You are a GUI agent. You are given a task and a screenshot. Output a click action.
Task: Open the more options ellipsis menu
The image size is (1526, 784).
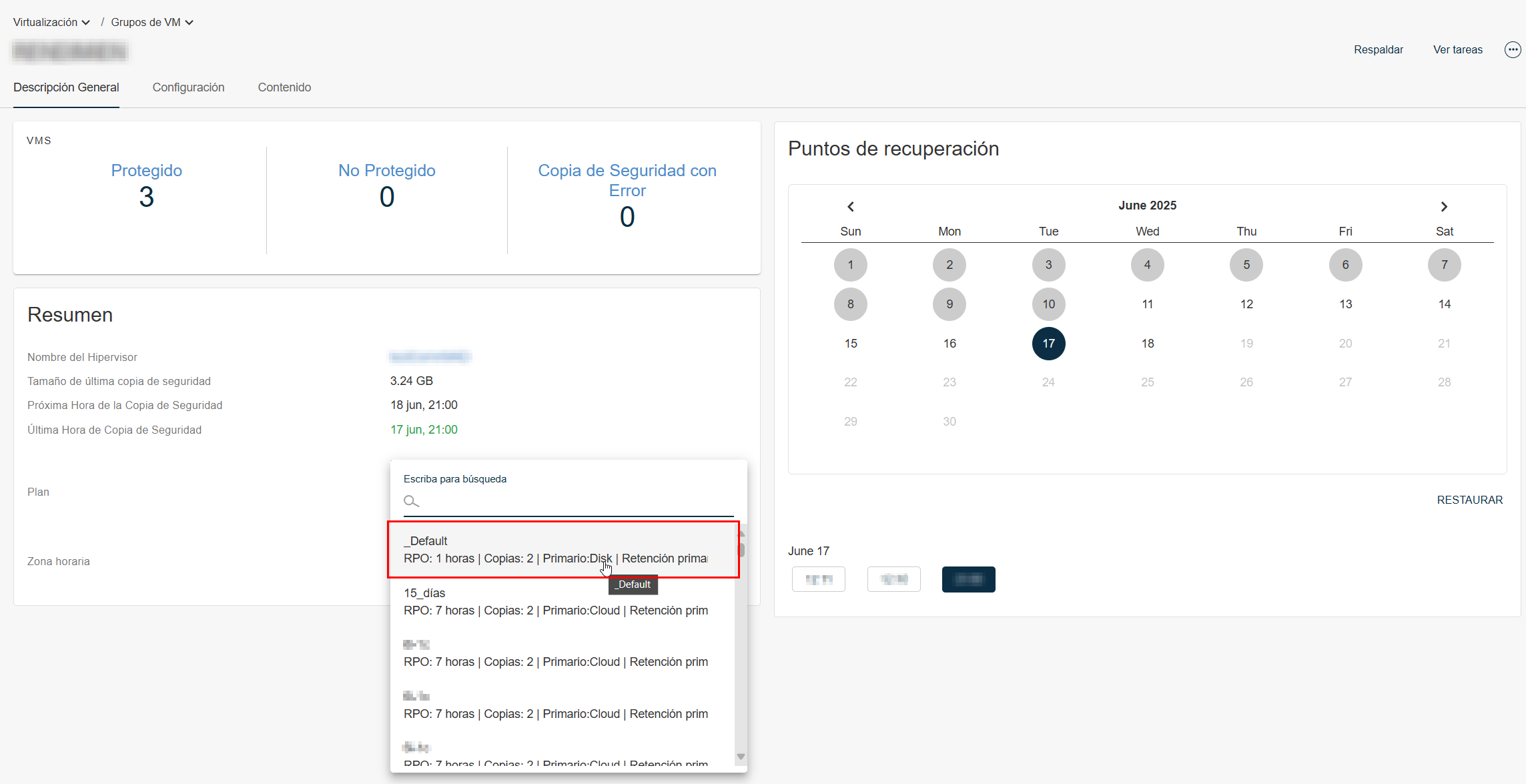pyautogui.click(x=1512, y=49)
